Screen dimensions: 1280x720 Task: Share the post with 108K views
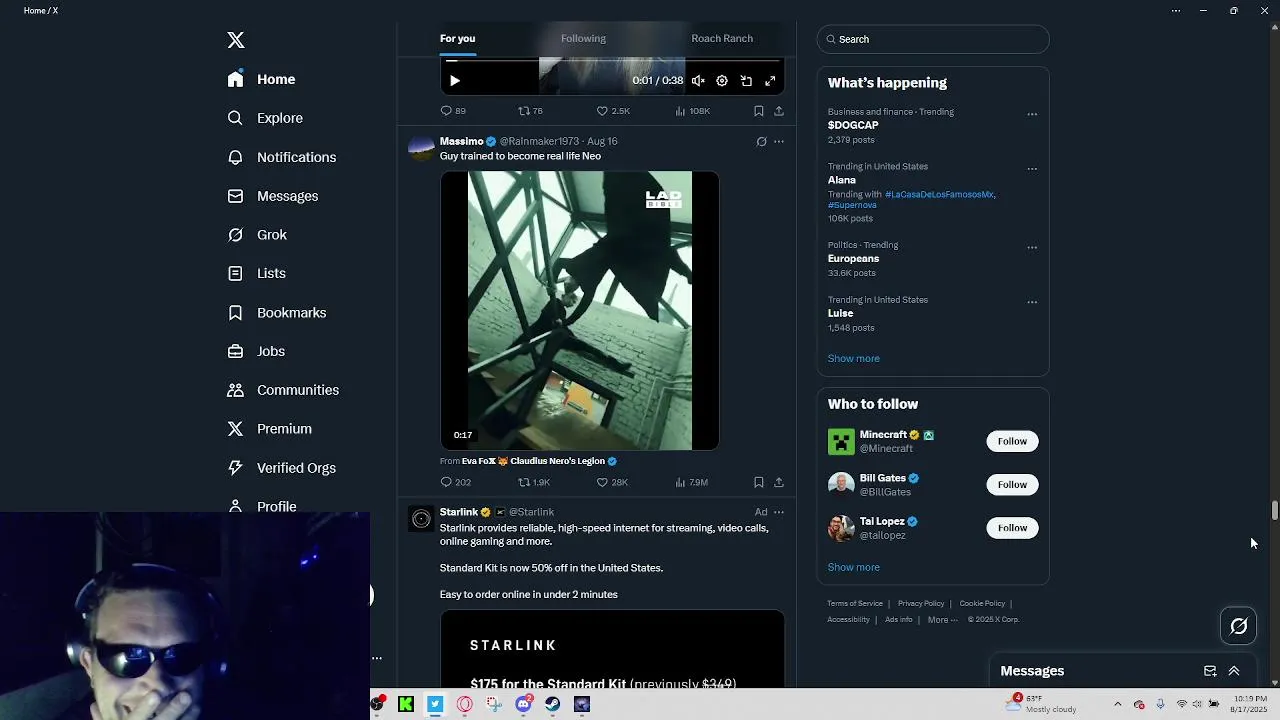(x=779, y=111)
